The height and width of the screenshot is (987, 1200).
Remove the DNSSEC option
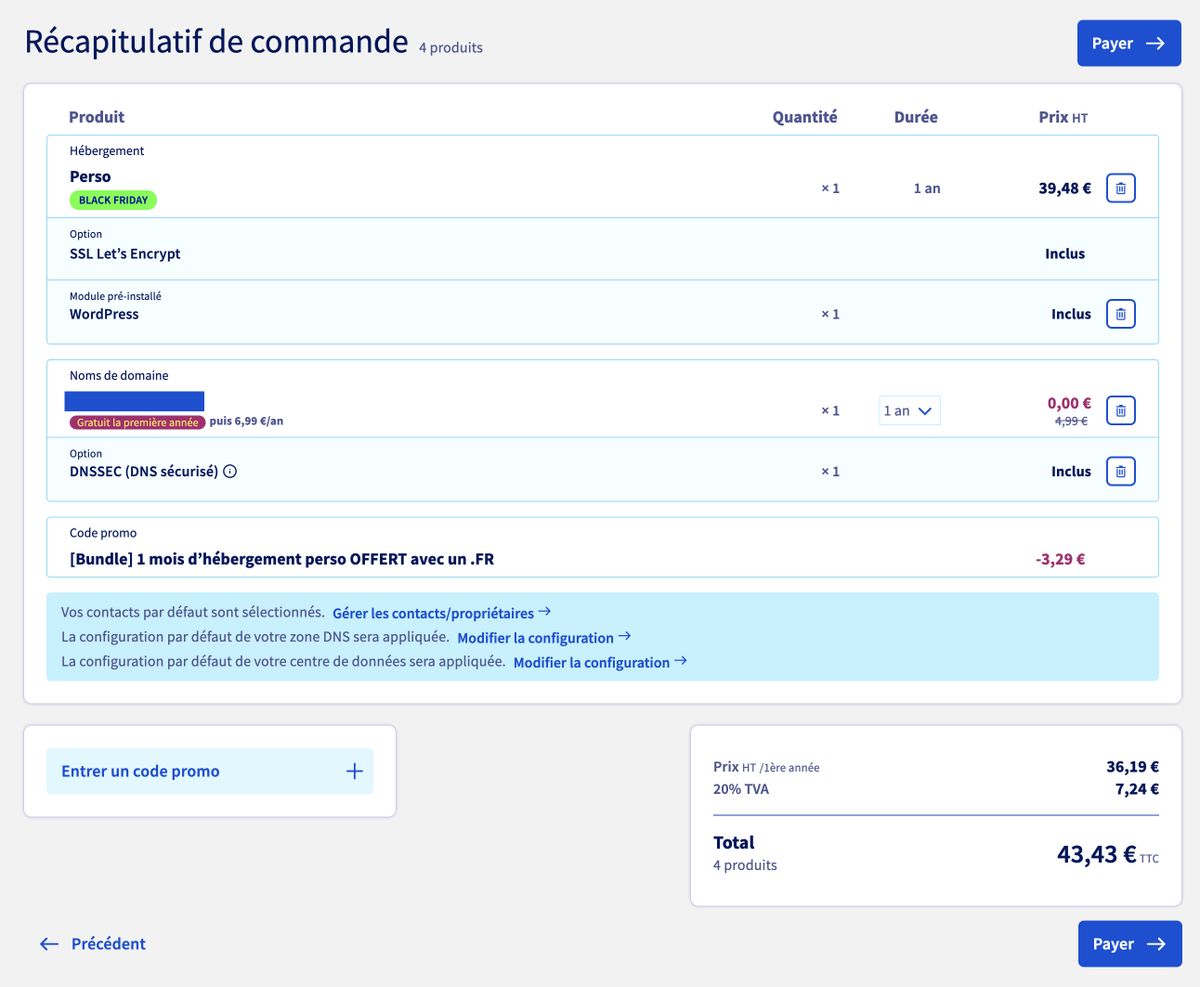point(1120,470)
